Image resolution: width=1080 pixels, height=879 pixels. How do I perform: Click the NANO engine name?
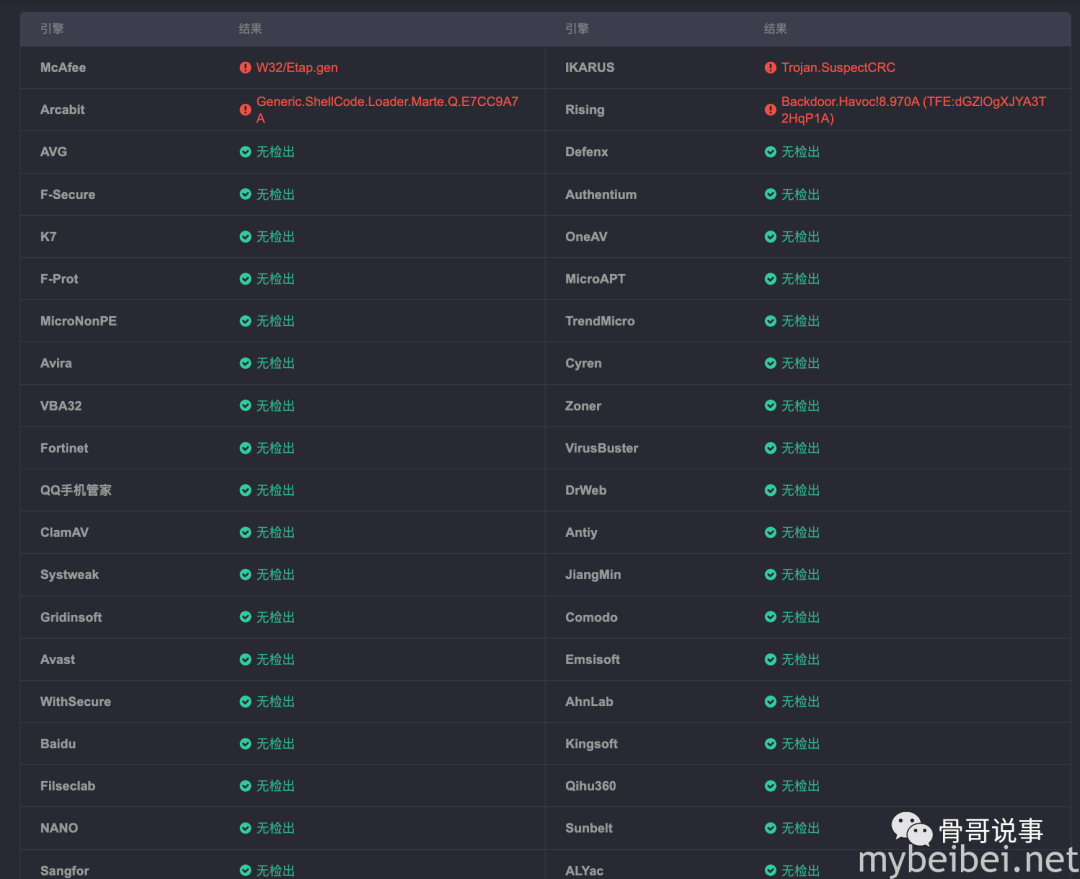click(59, 828)
